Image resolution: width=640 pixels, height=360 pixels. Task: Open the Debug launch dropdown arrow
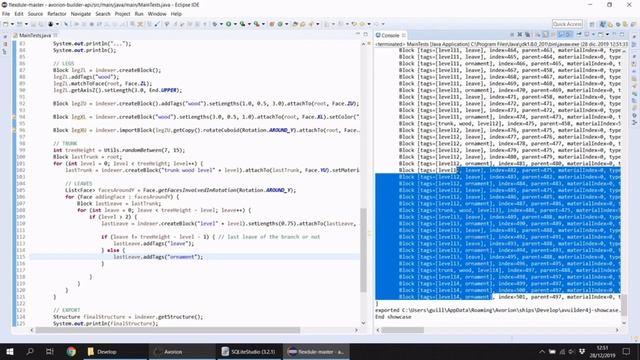pyautogui.click(x=221, y=24)
